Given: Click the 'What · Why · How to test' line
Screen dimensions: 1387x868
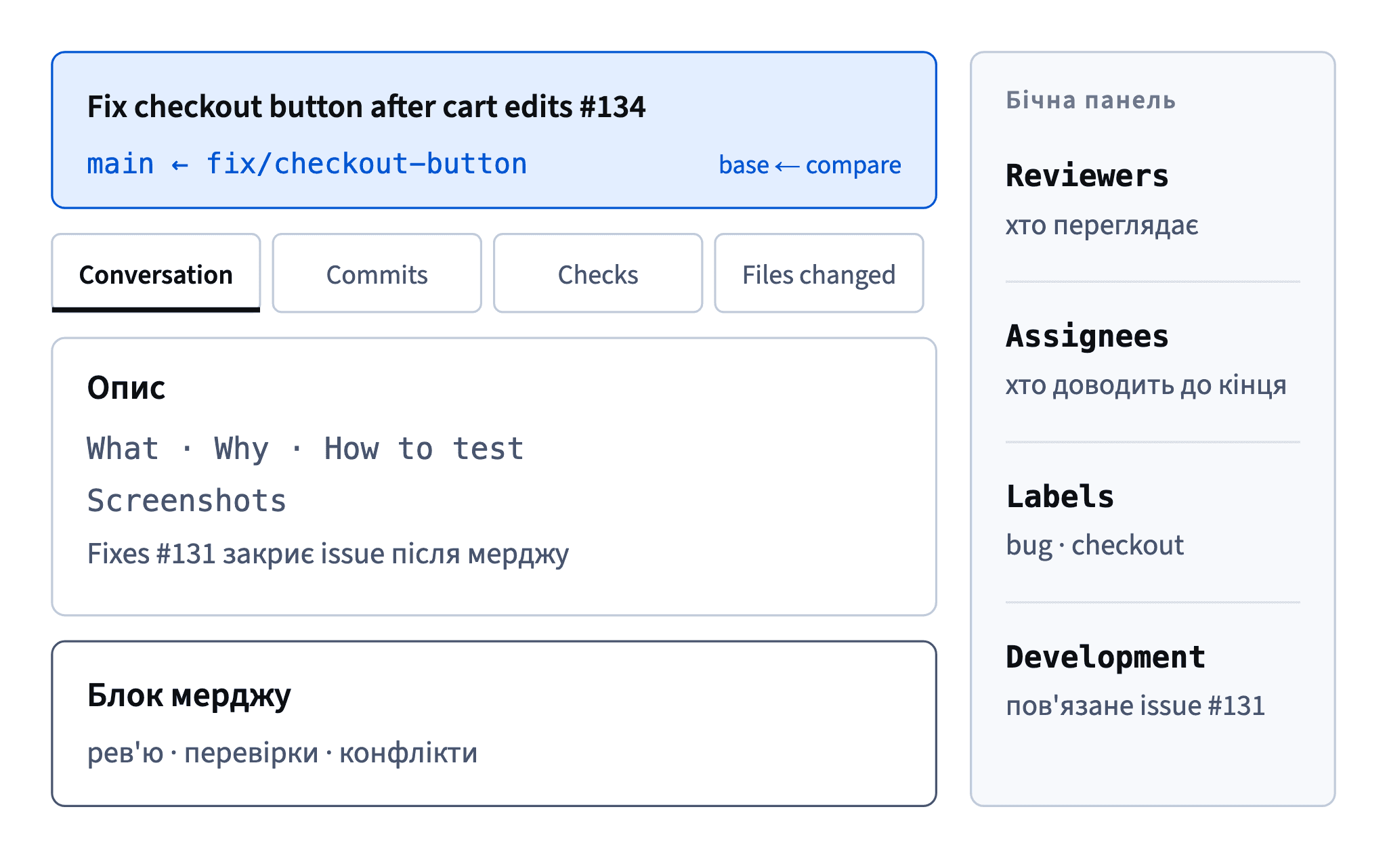Looking at the screenshot, I should tap(305, 448).
